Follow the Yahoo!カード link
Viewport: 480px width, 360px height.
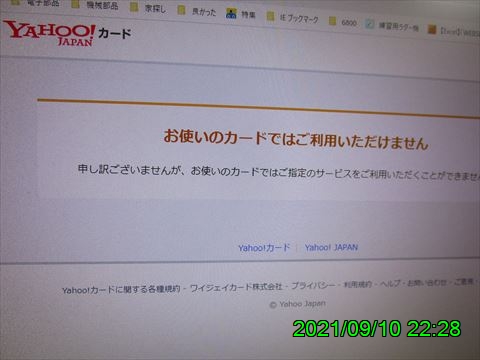tap(264, 248)
